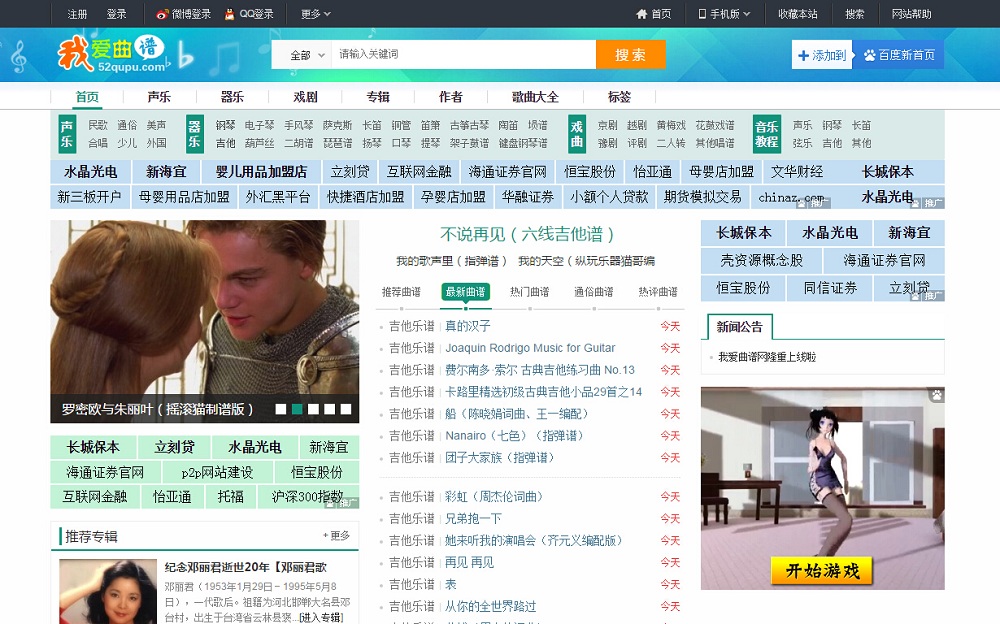
Task: Select the fourth slide indicator square
Action: [x=329, y=409]
